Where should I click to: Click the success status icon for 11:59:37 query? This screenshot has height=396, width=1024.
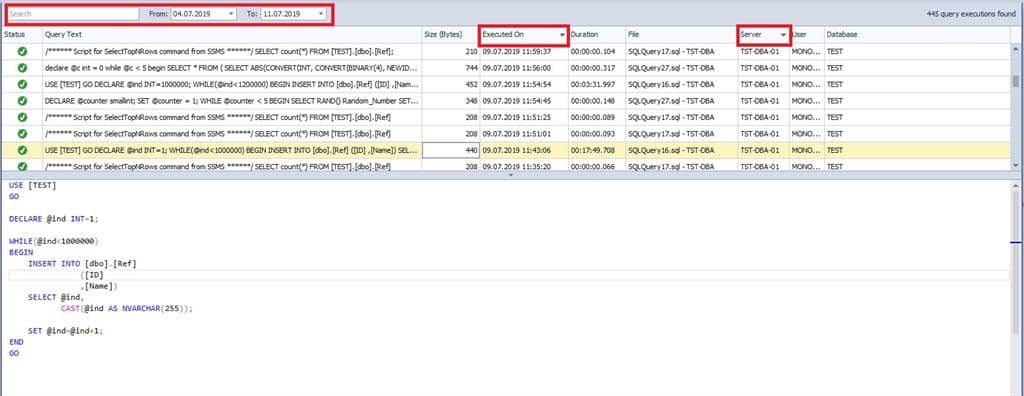click(x=22, y=52)
